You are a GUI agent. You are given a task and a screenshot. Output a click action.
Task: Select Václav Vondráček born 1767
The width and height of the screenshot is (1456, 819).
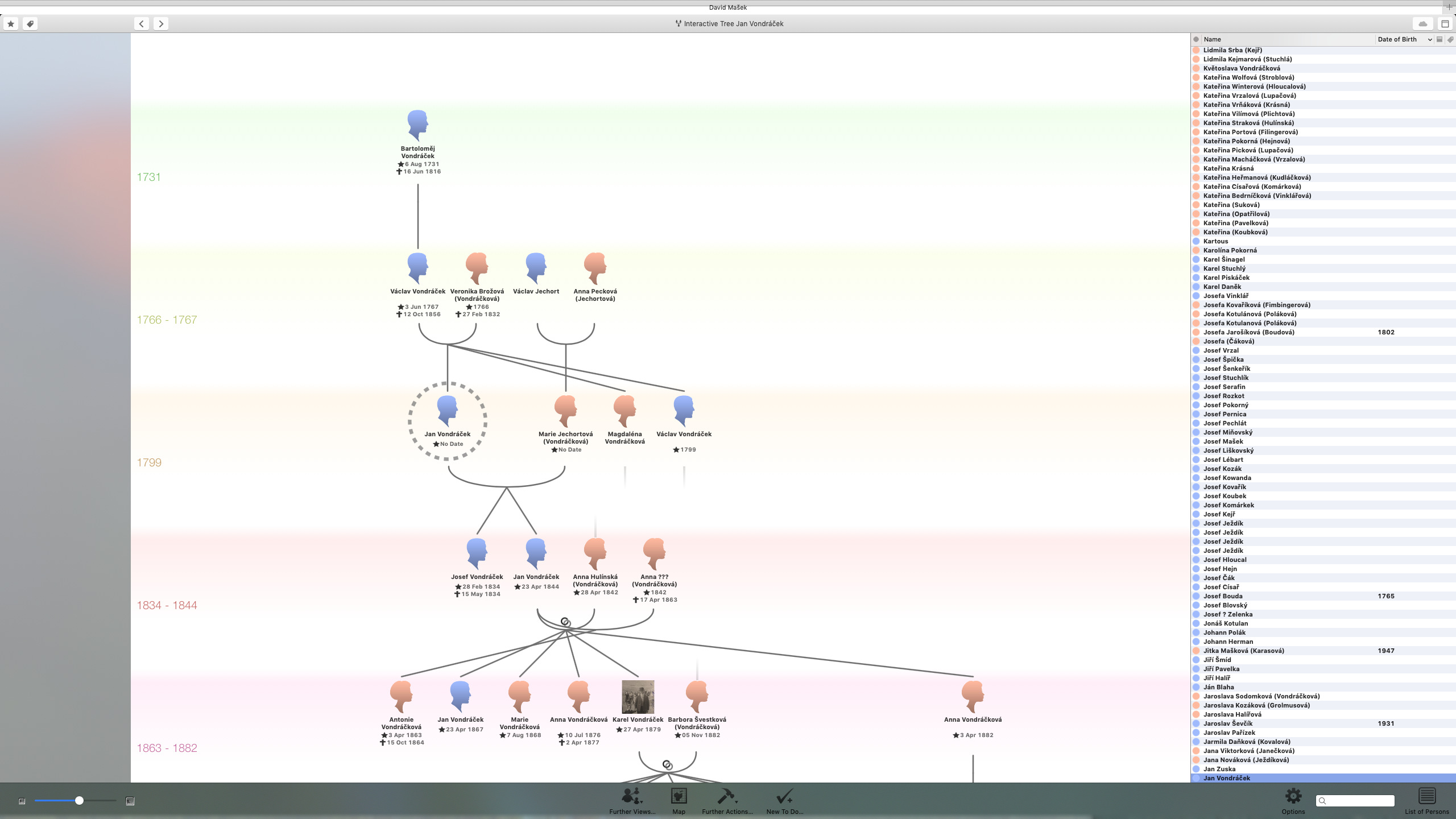[x=418, y=284]
